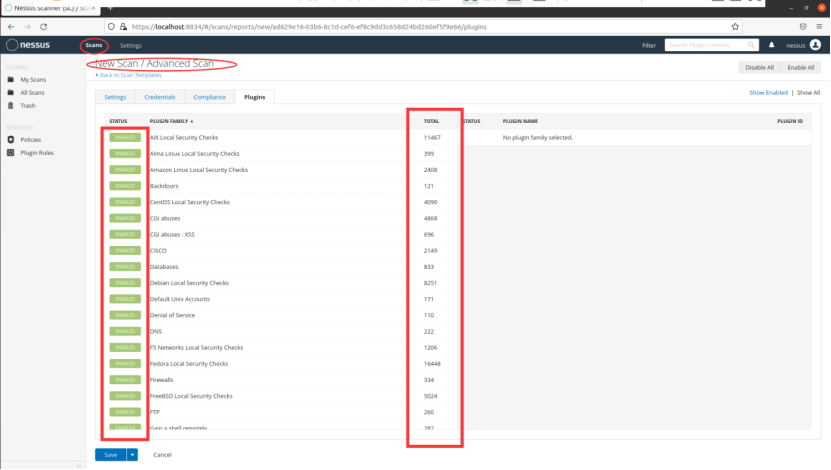Viewport: 831px width, 470px height.
Task: Switch to the Credentials tab
Action: point(160,97)
